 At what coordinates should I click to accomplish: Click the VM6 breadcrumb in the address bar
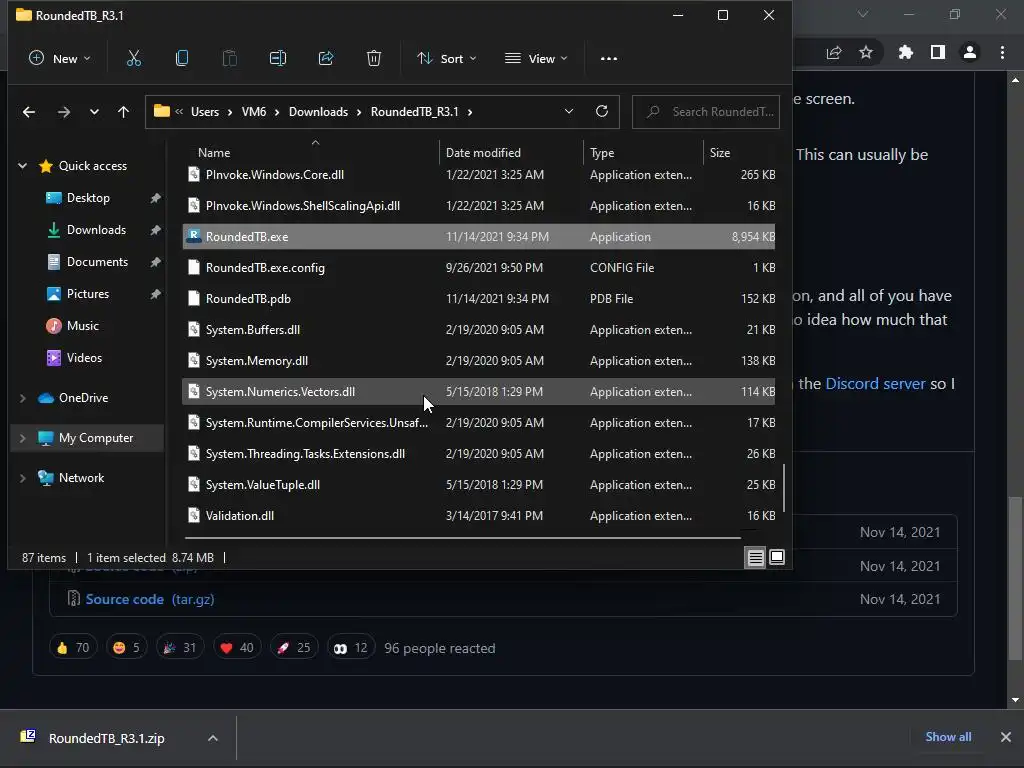pos(253,112)
